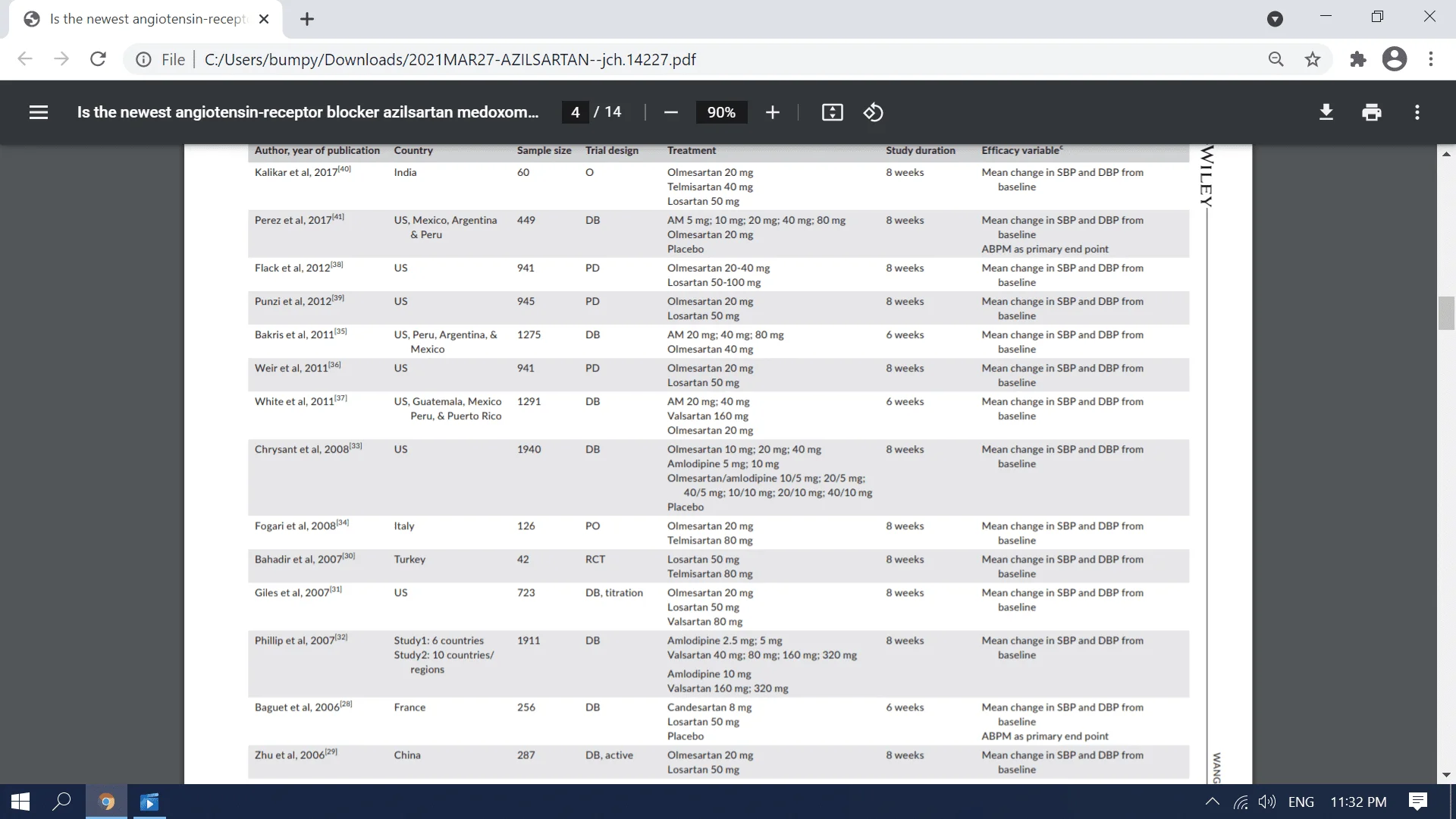
Task: Close the azilsartan PDF tab
Action: [264, 19]
